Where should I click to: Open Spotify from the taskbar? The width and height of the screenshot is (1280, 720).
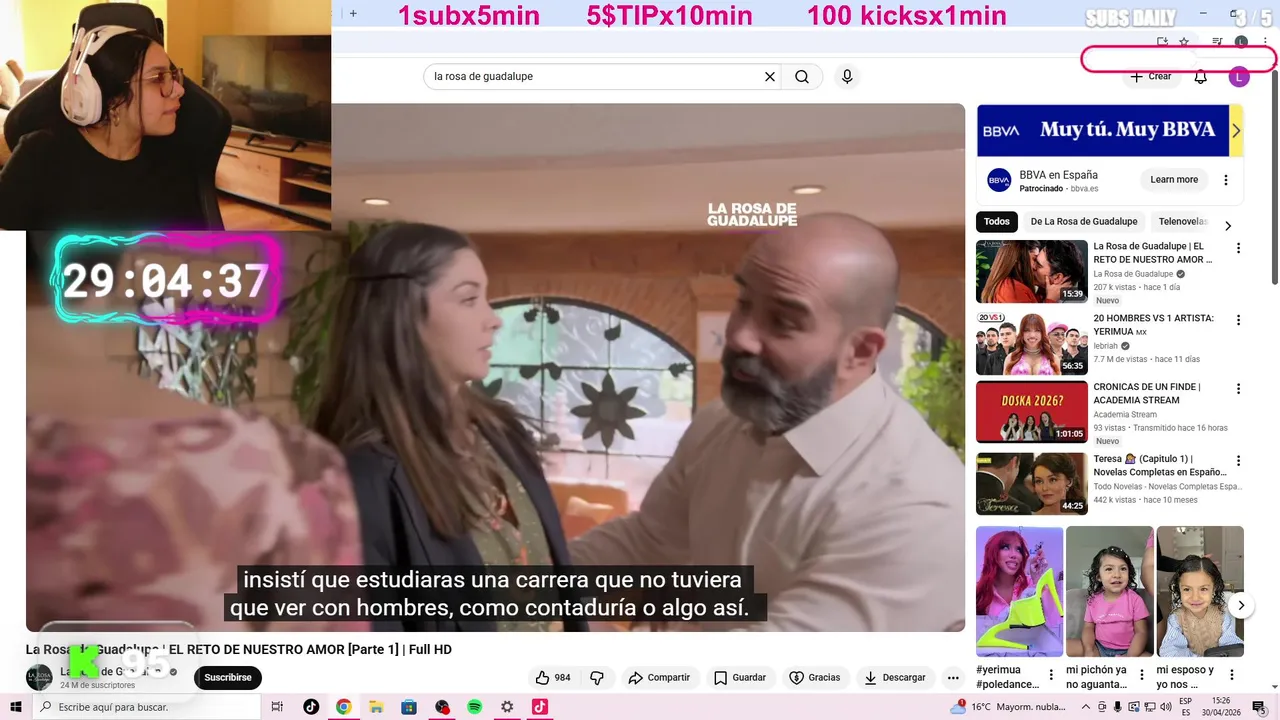[475, 707]
